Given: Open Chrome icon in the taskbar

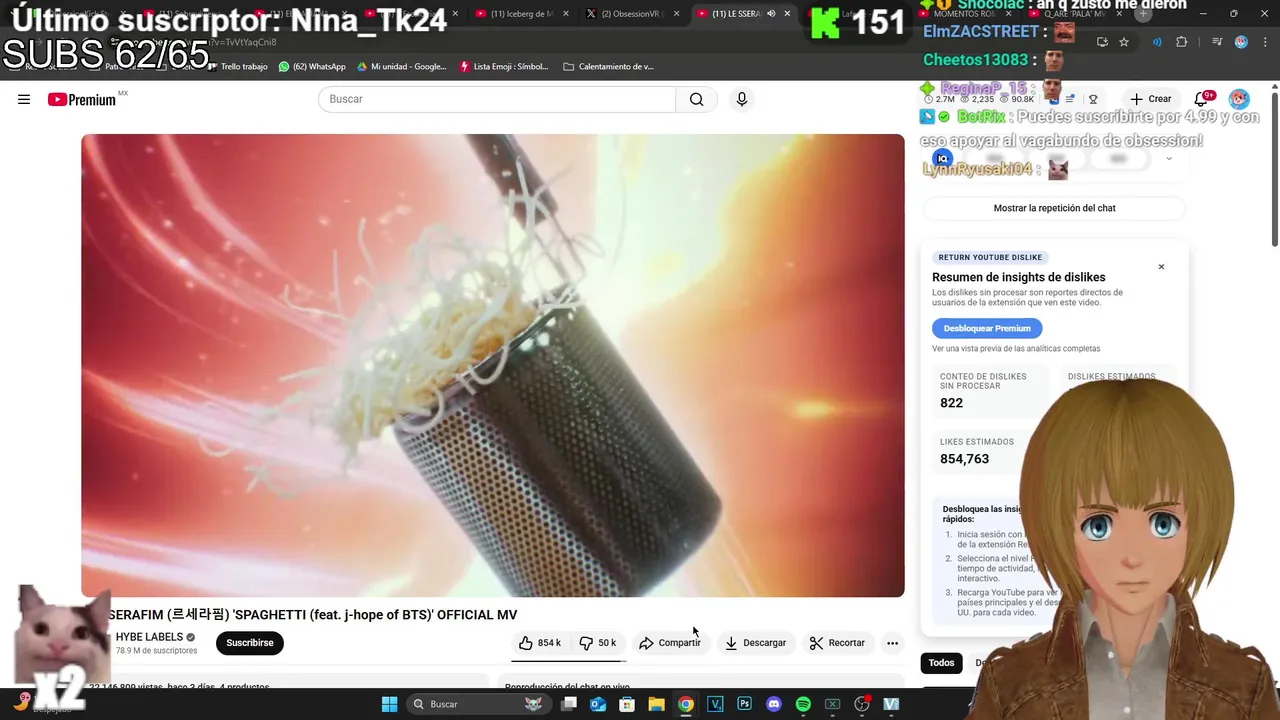Looking at the screenshot, I should (685, 704).
